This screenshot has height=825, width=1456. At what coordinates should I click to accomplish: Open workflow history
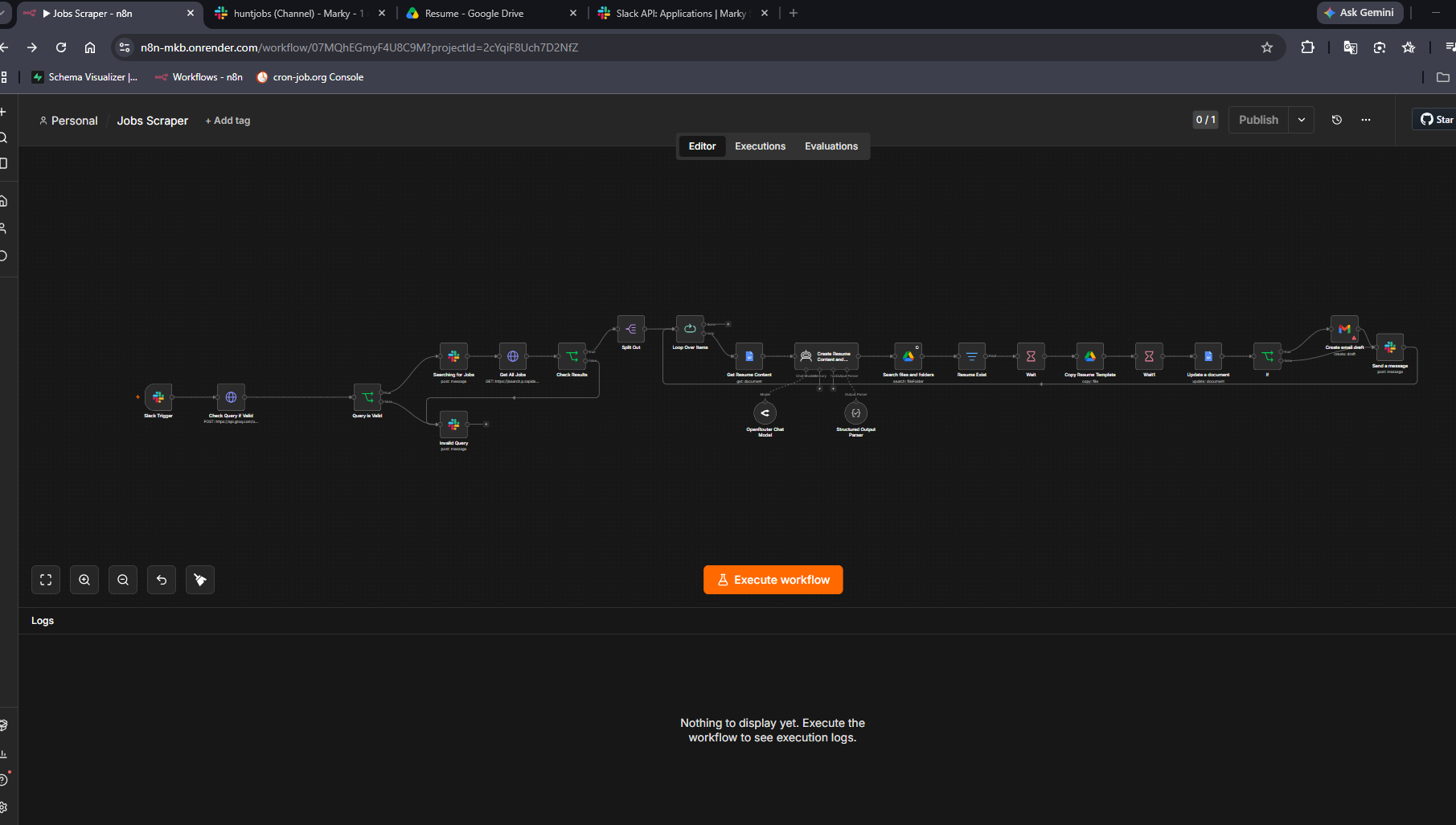pos(1337,120)
